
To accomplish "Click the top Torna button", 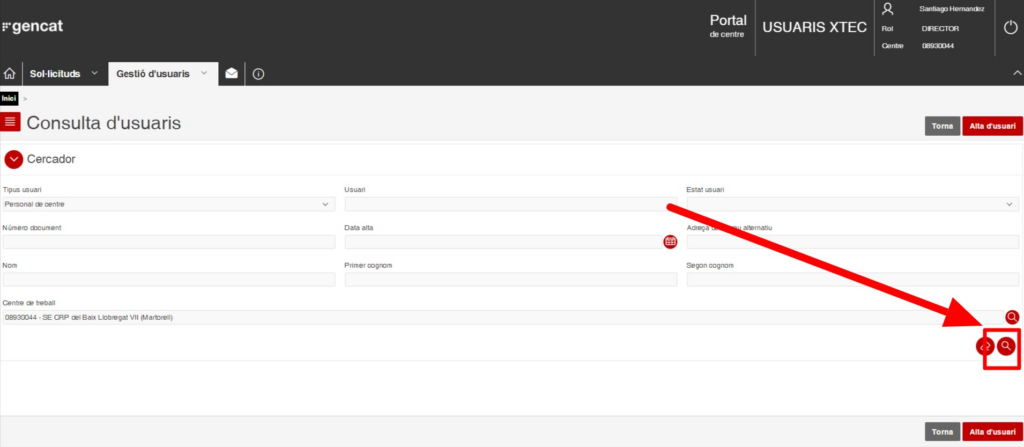I will point(942,126).
